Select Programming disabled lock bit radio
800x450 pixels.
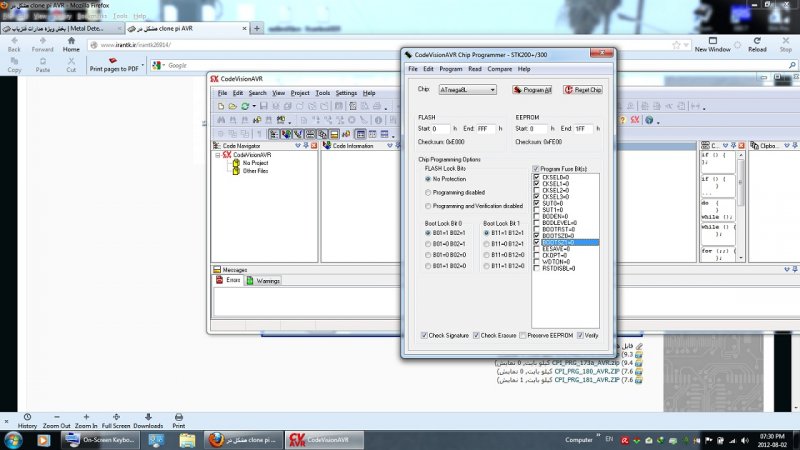click(428, 193)
